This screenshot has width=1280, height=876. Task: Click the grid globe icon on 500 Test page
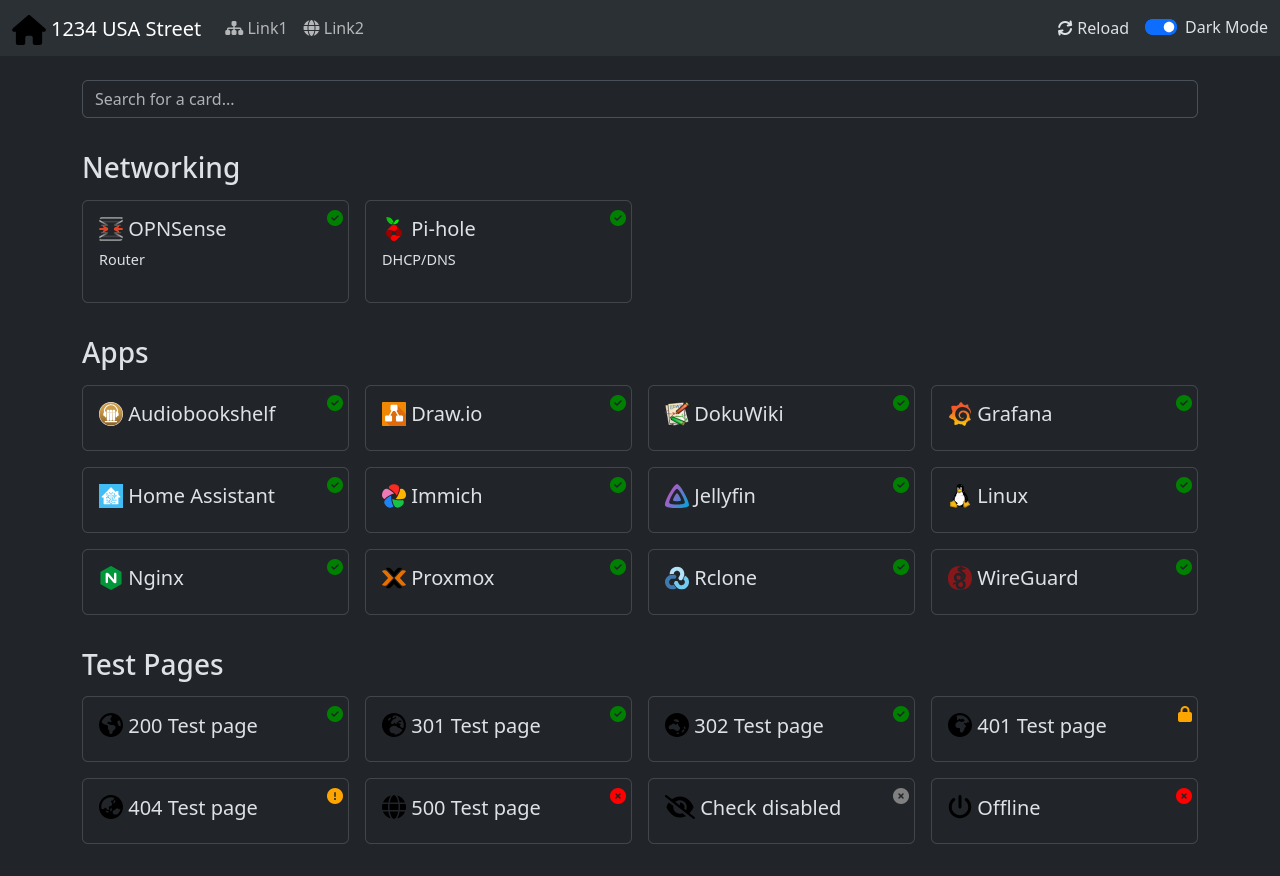click(394, 807)
